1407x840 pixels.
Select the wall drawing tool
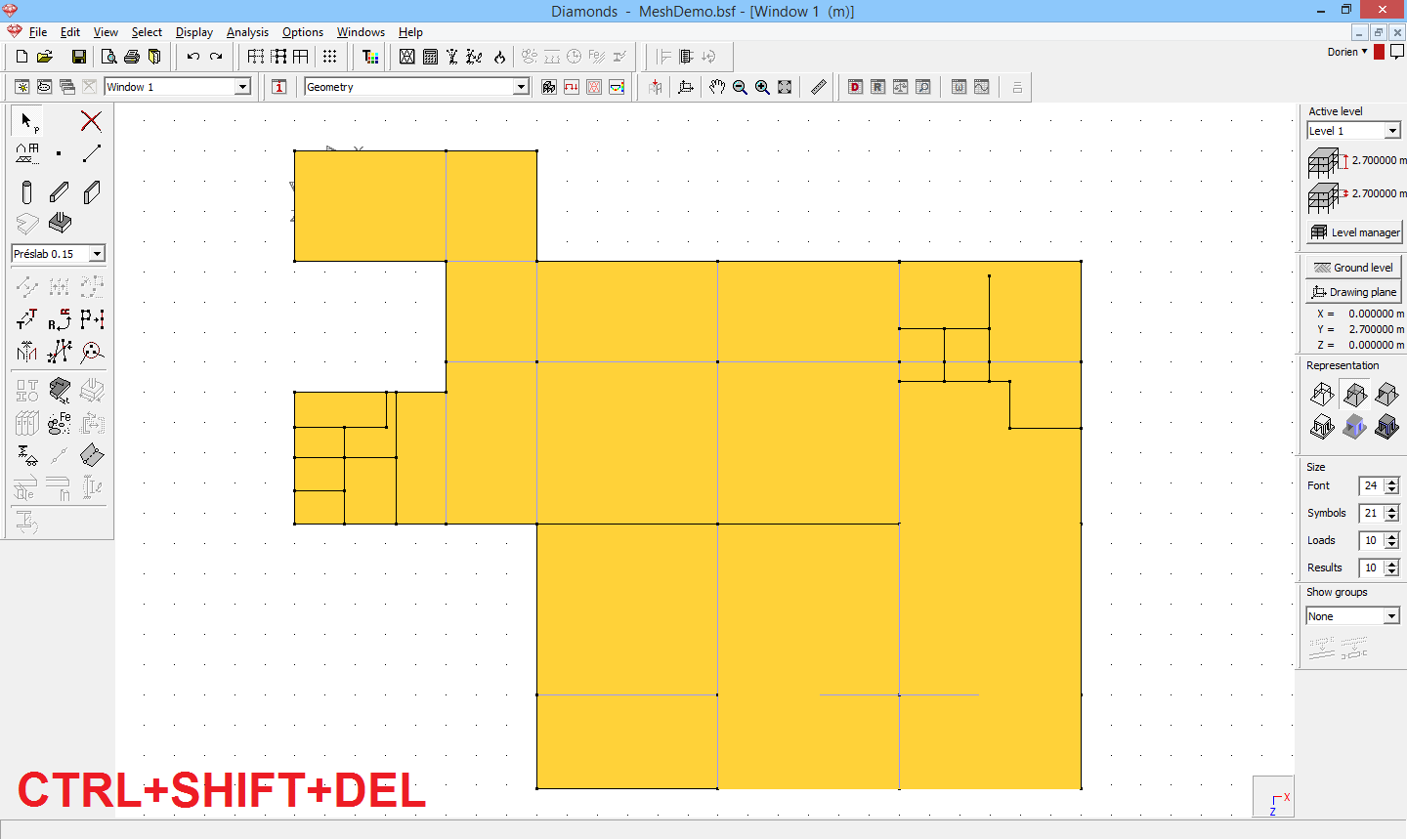pos(92,192)
